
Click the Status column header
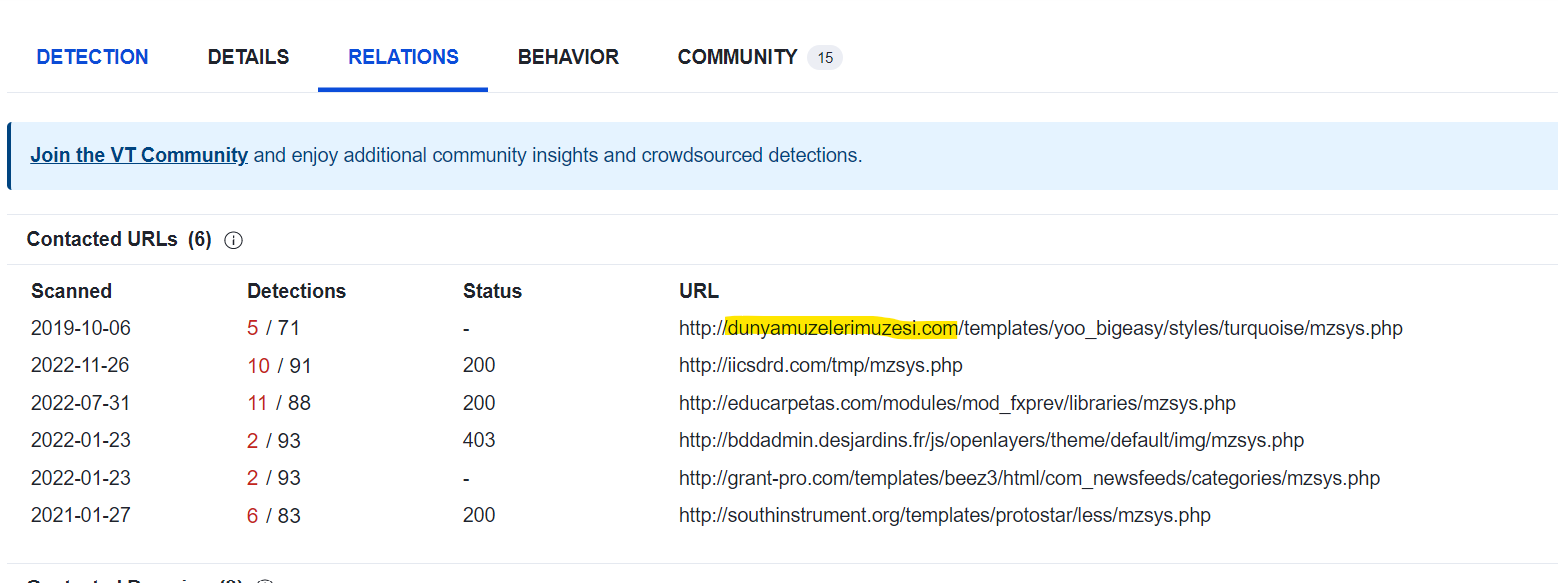(492, 291)
